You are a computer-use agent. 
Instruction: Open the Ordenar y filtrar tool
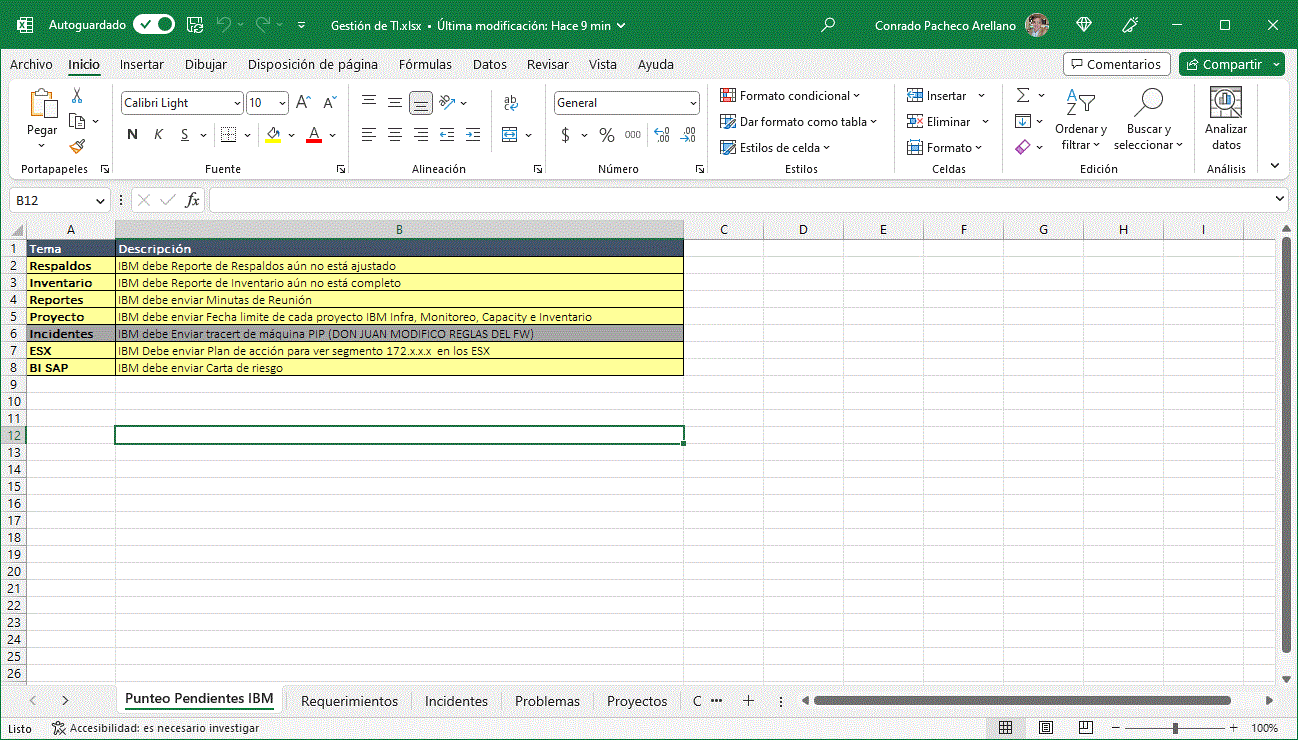coord(1081,120)
